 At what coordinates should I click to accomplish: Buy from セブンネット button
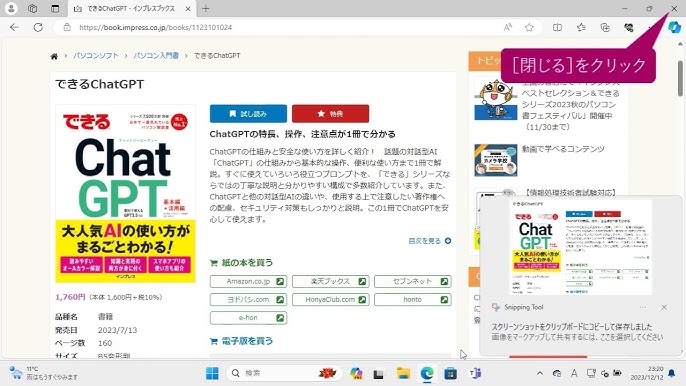(x=413, y=281)
